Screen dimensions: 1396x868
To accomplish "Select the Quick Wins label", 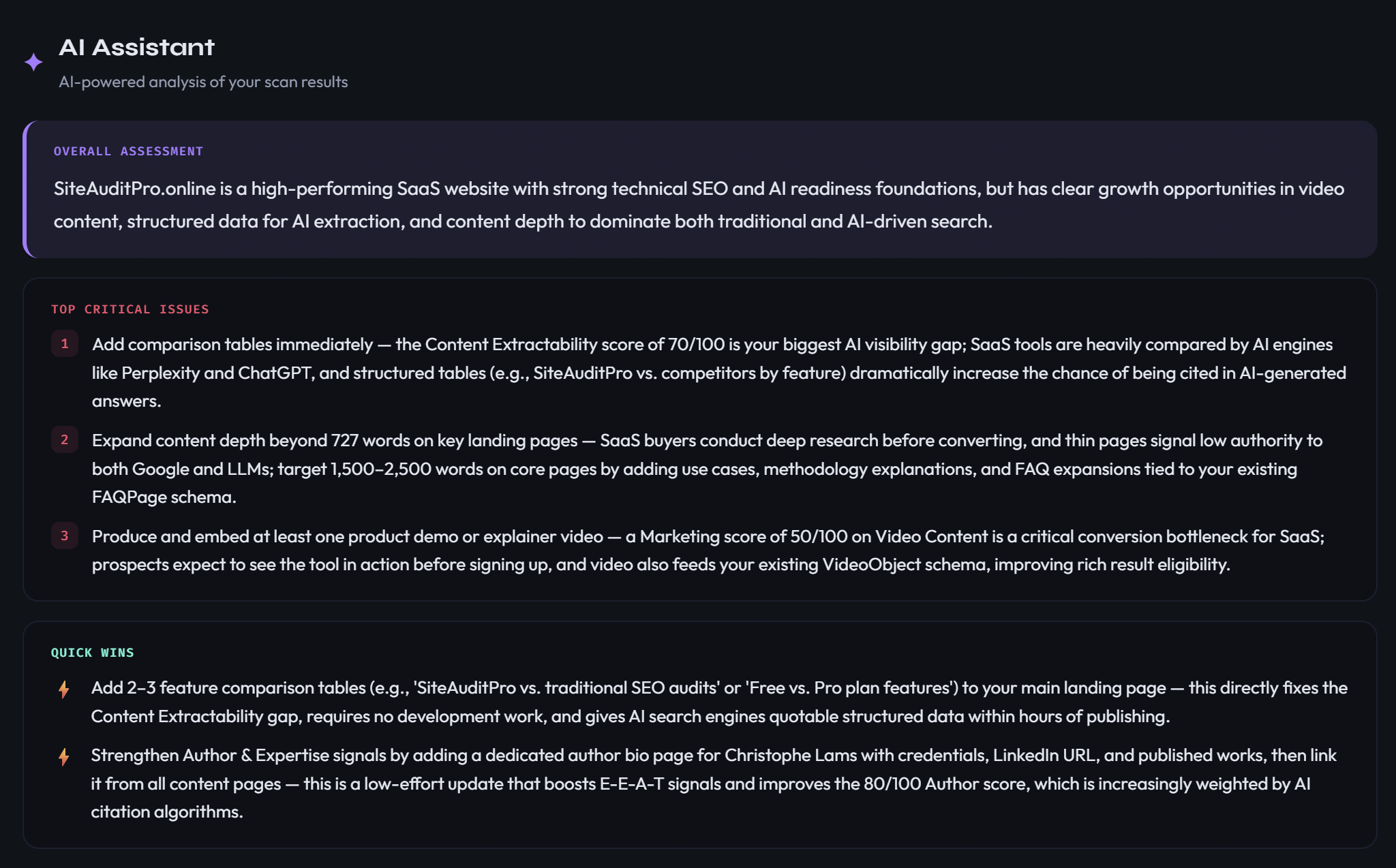I will (92, 653).
